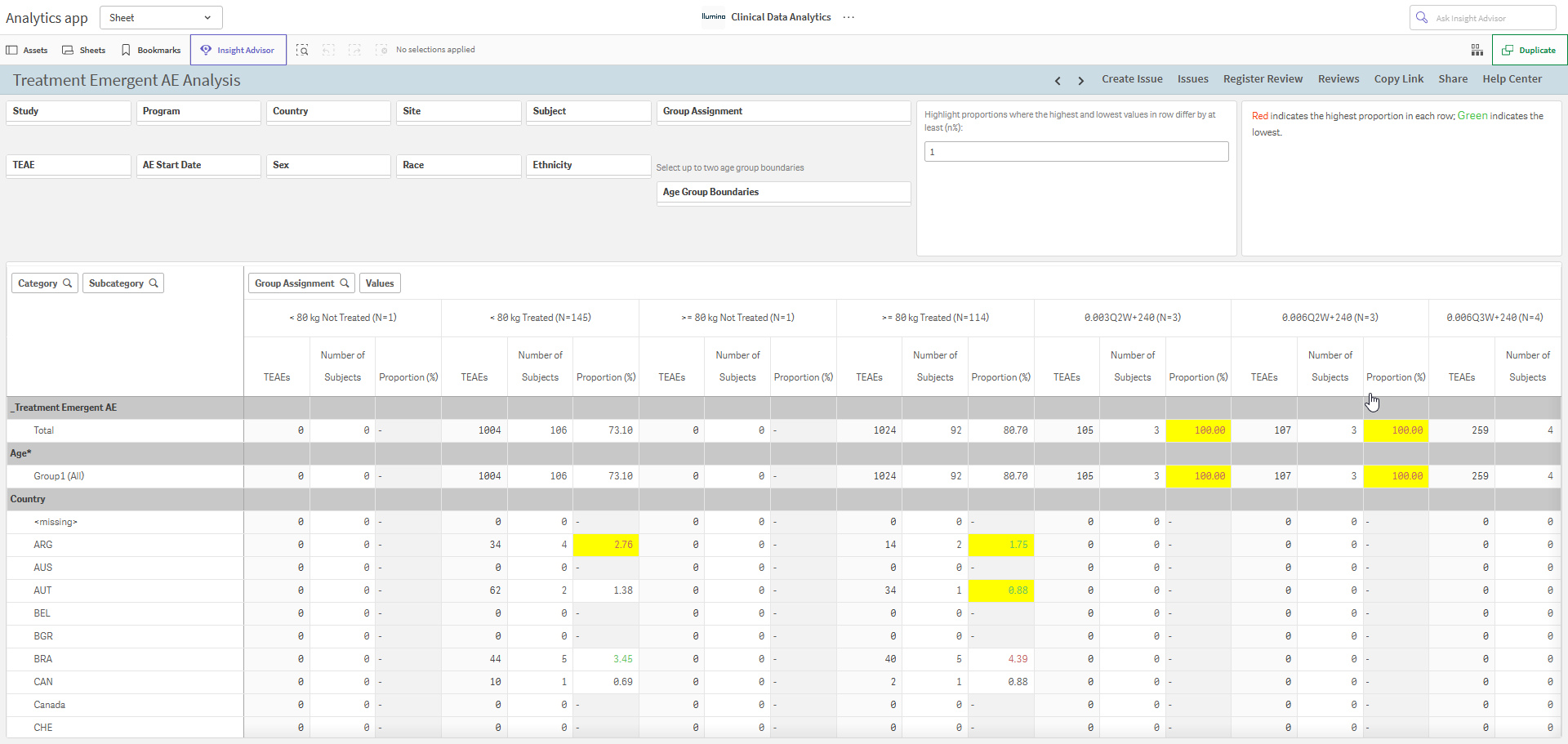Open the sheet grid view icon
Image resolution: width=1568 pixels, height=744 pixels.
1477,50
